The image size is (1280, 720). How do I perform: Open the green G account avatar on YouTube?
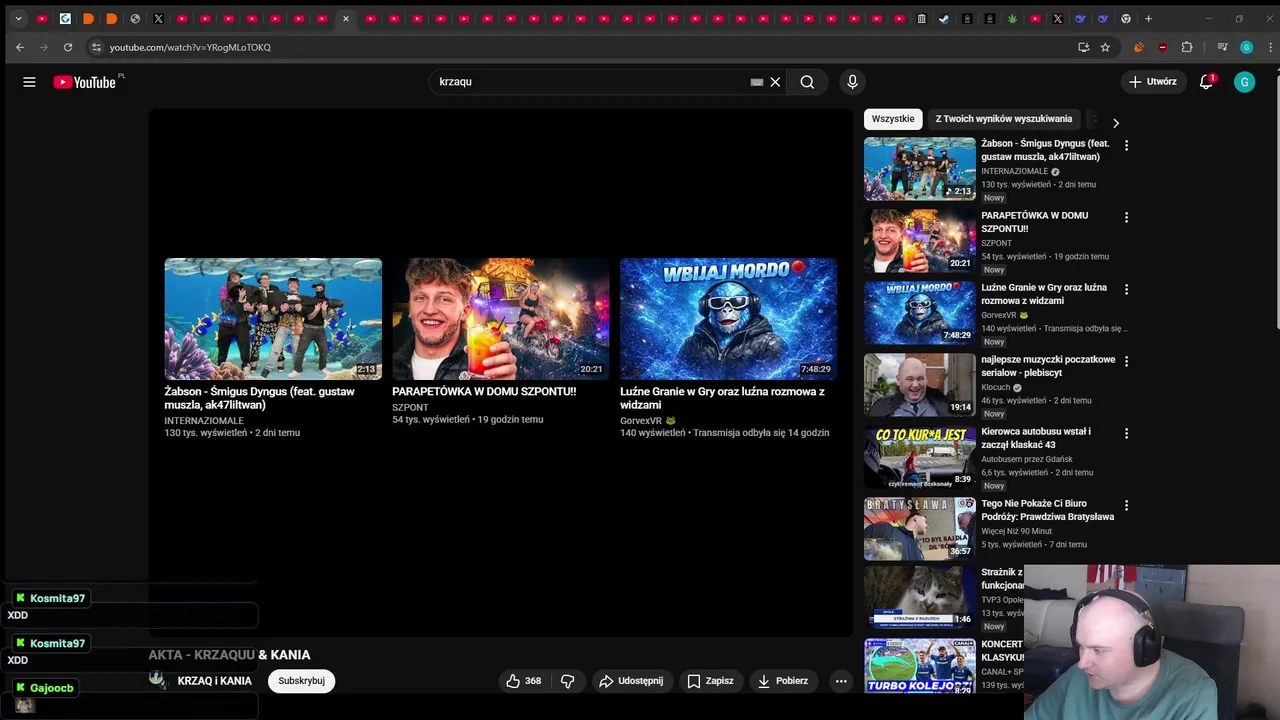click(1244, 82)
